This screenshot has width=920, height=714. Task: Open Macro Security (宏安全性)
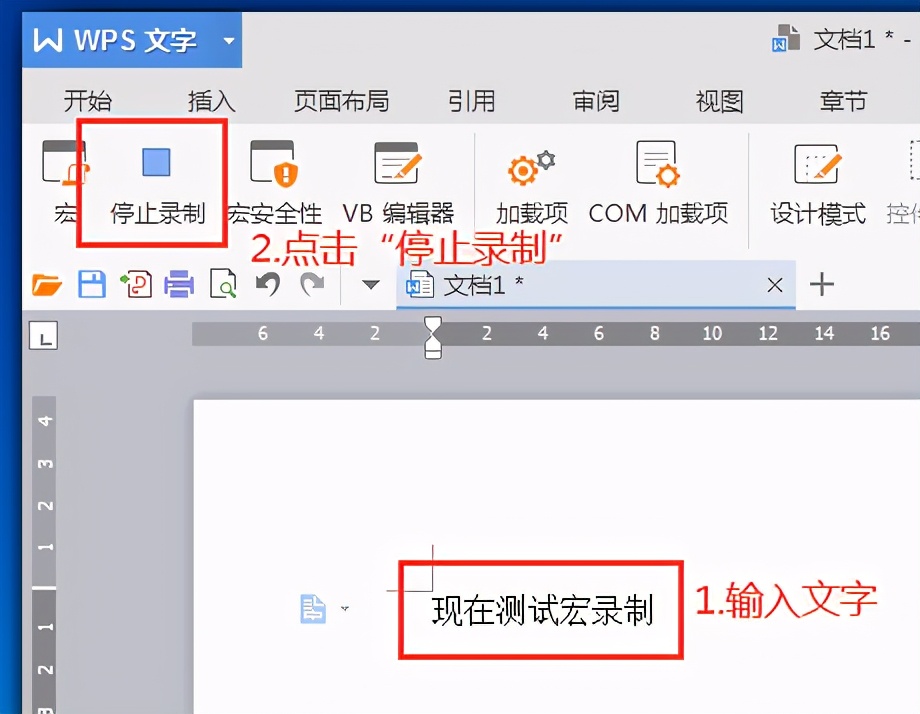(274, 184)
